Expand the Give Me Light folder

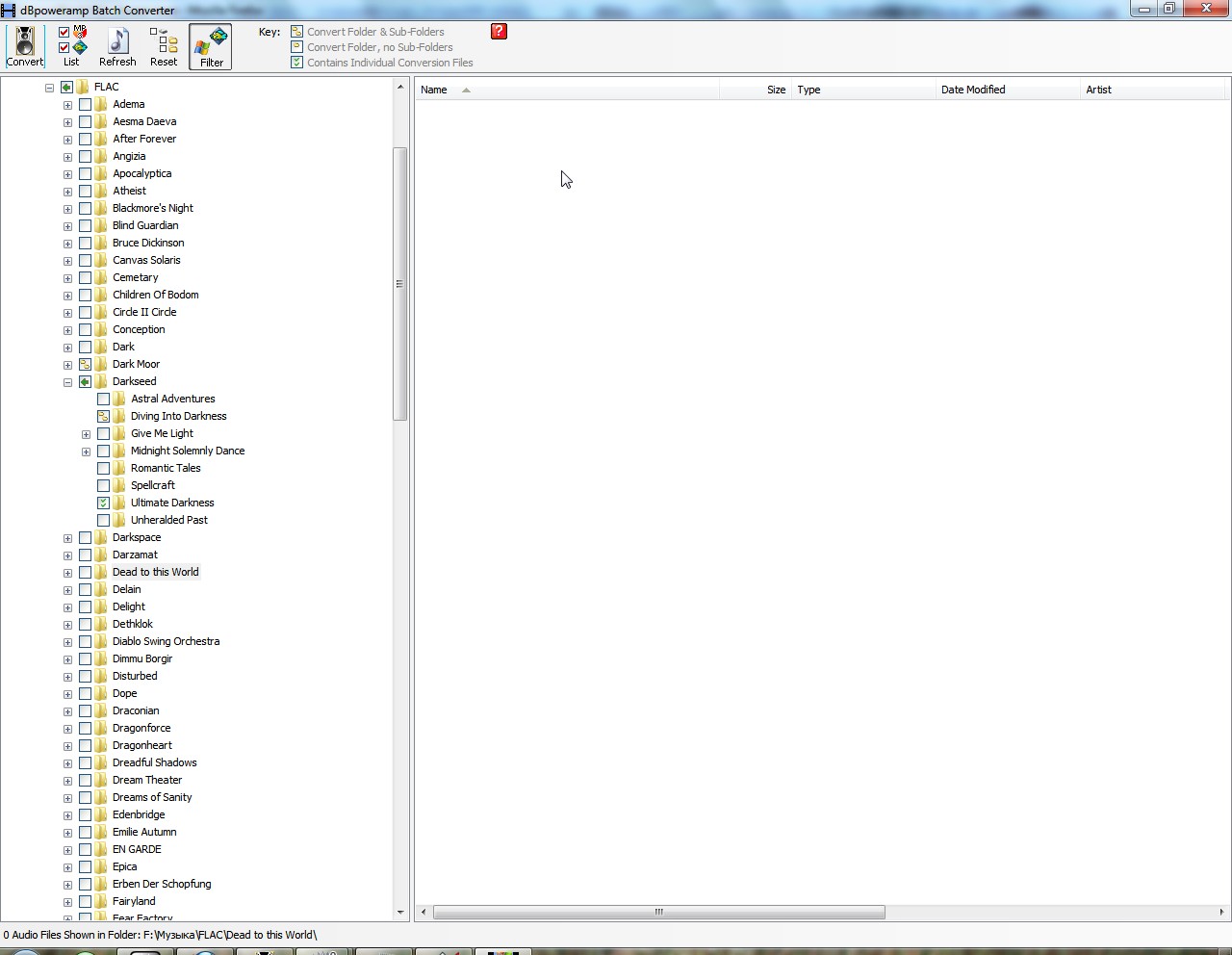(x=86, y=434)
